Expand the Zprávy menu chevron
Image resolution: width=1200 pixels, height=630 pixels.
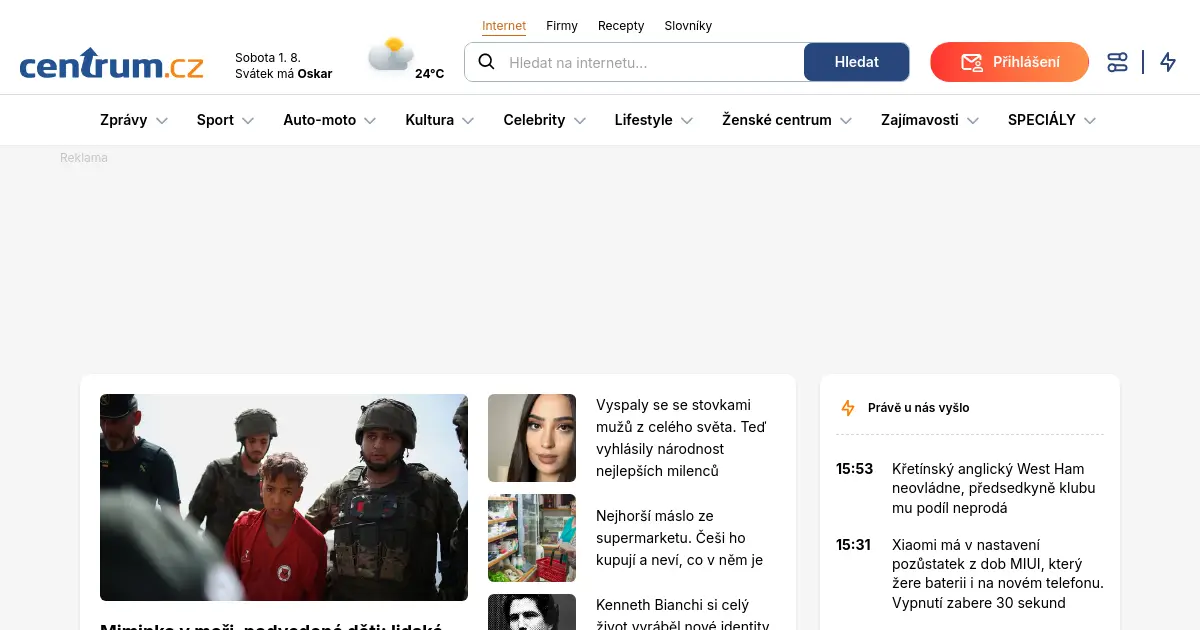162,120
